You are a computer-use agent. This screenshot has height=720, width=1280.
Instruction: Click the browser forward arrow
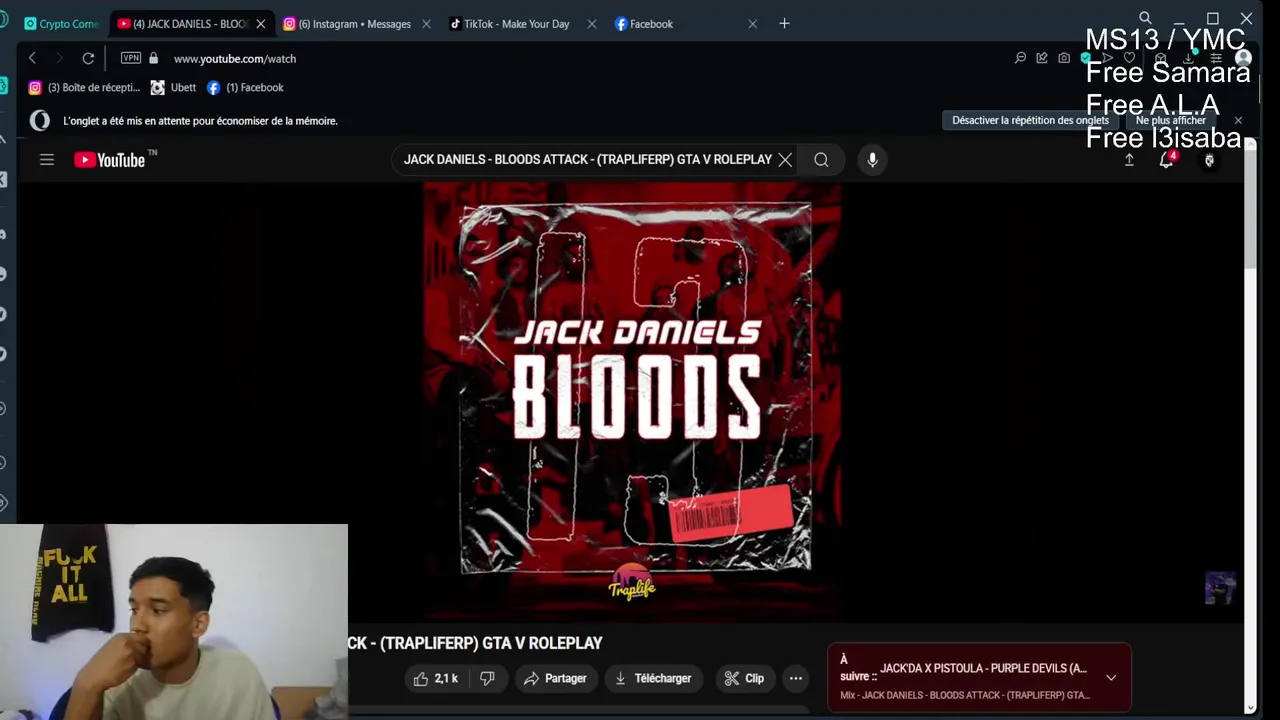click(x=58, y=58)
